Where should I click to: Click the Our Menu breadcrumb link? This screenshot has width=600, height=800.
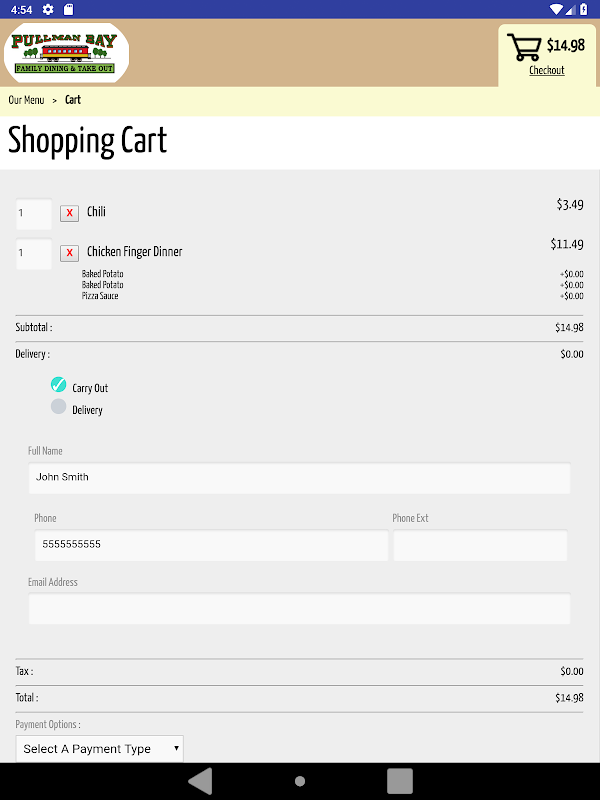coord(26,100)
